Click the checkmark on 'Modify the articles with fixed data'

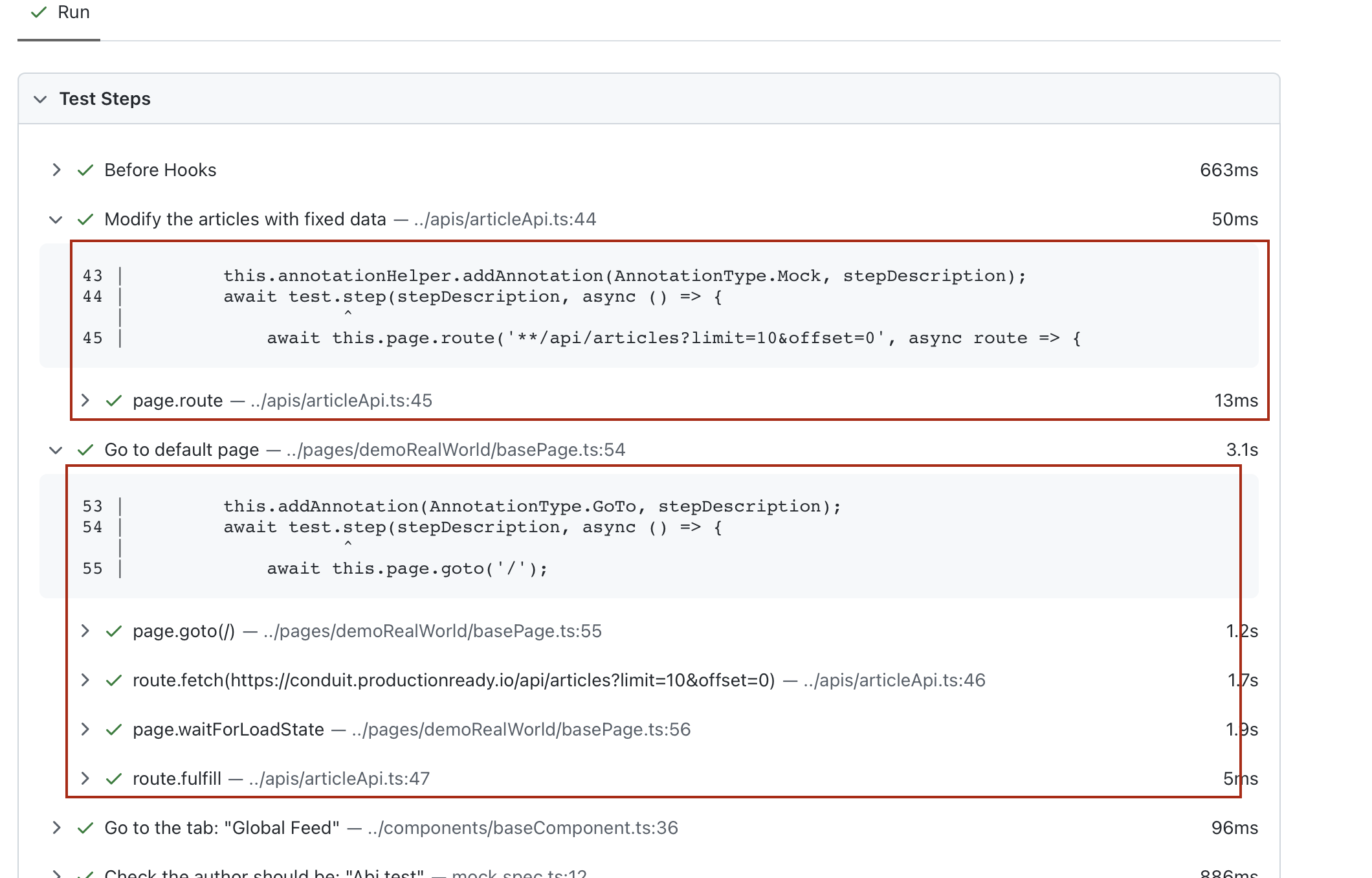click(85, 219)
